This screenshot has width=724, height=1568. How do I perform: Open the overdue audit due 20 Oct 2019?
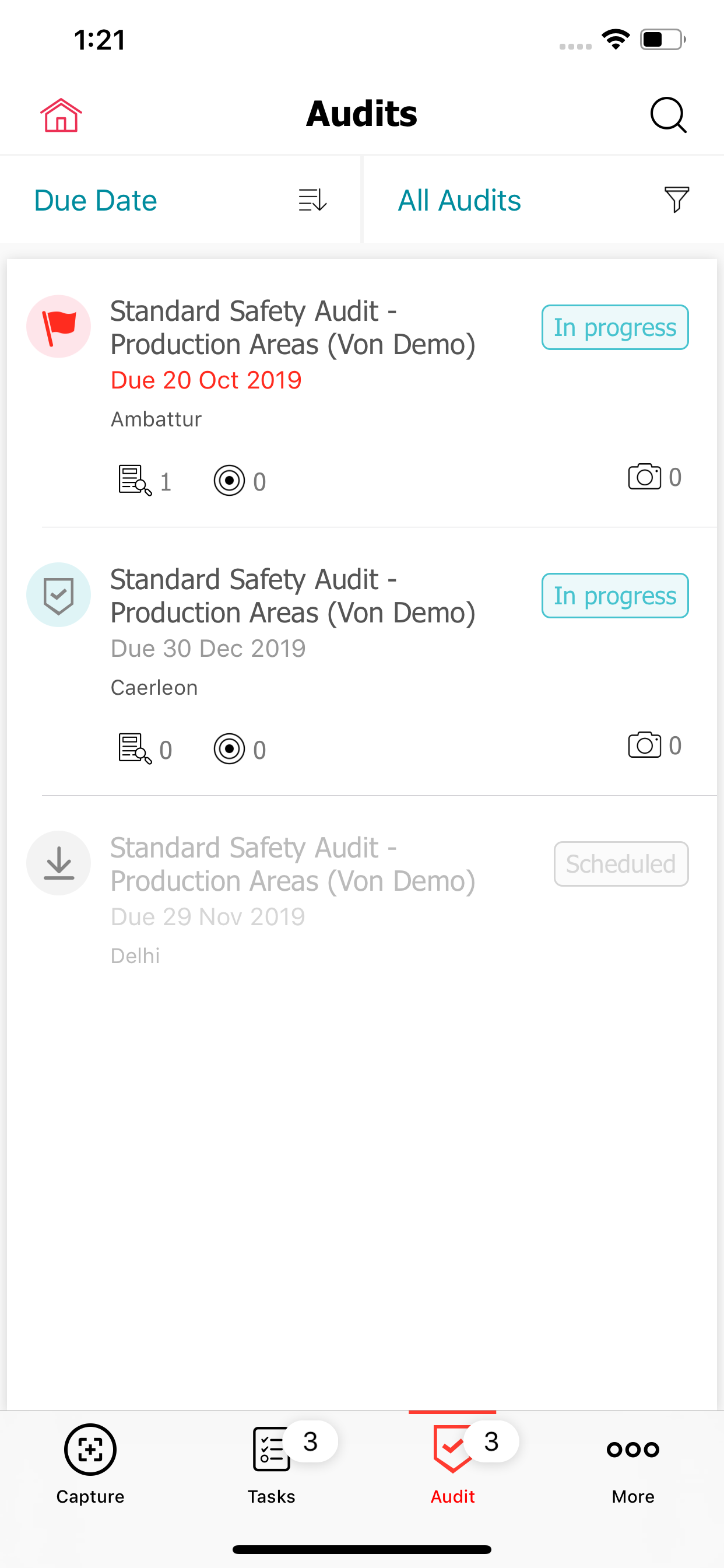pyautogui.click(x=361, y=393)
